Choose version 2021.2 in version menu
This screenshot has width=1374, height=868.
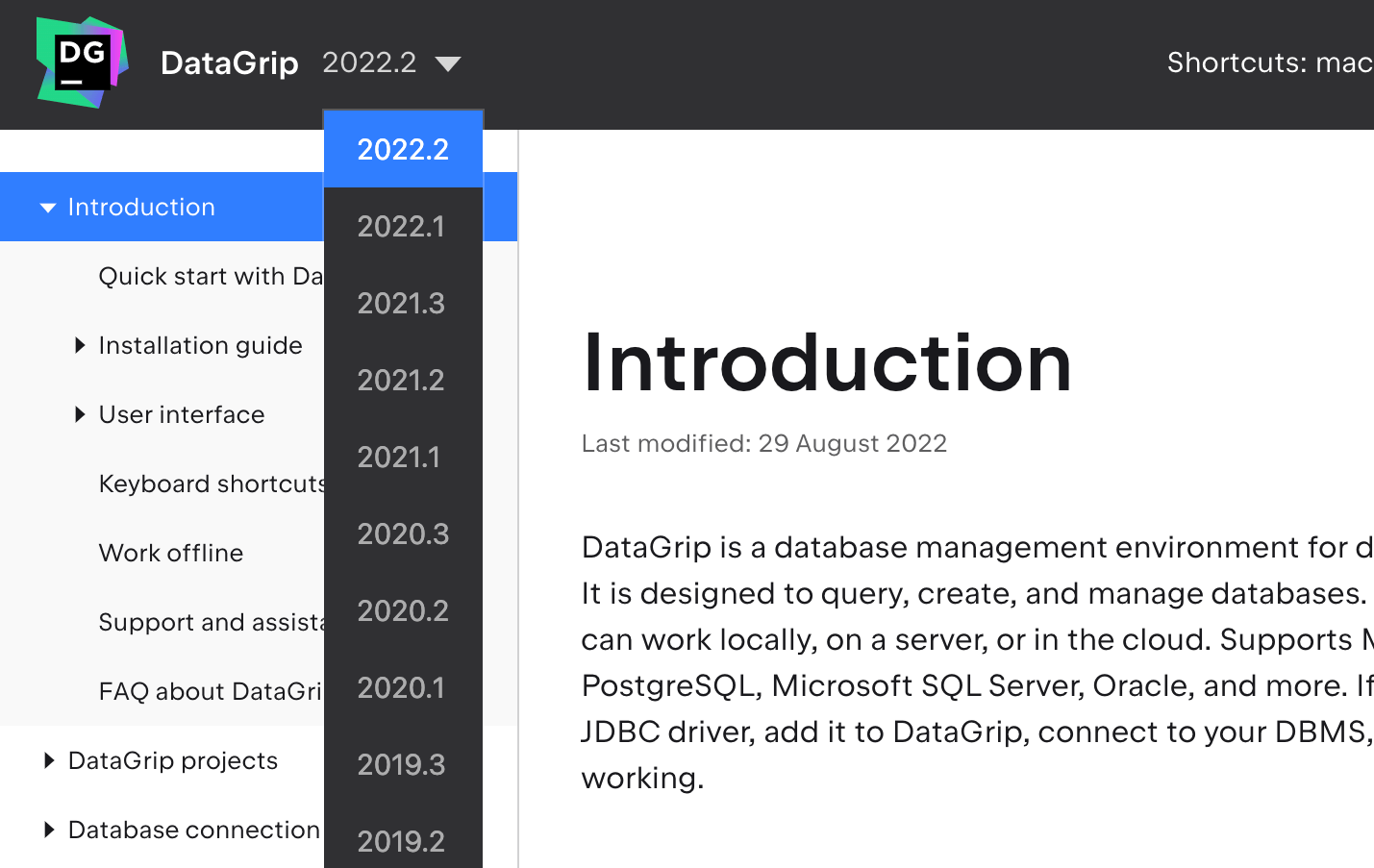point(402,381)
